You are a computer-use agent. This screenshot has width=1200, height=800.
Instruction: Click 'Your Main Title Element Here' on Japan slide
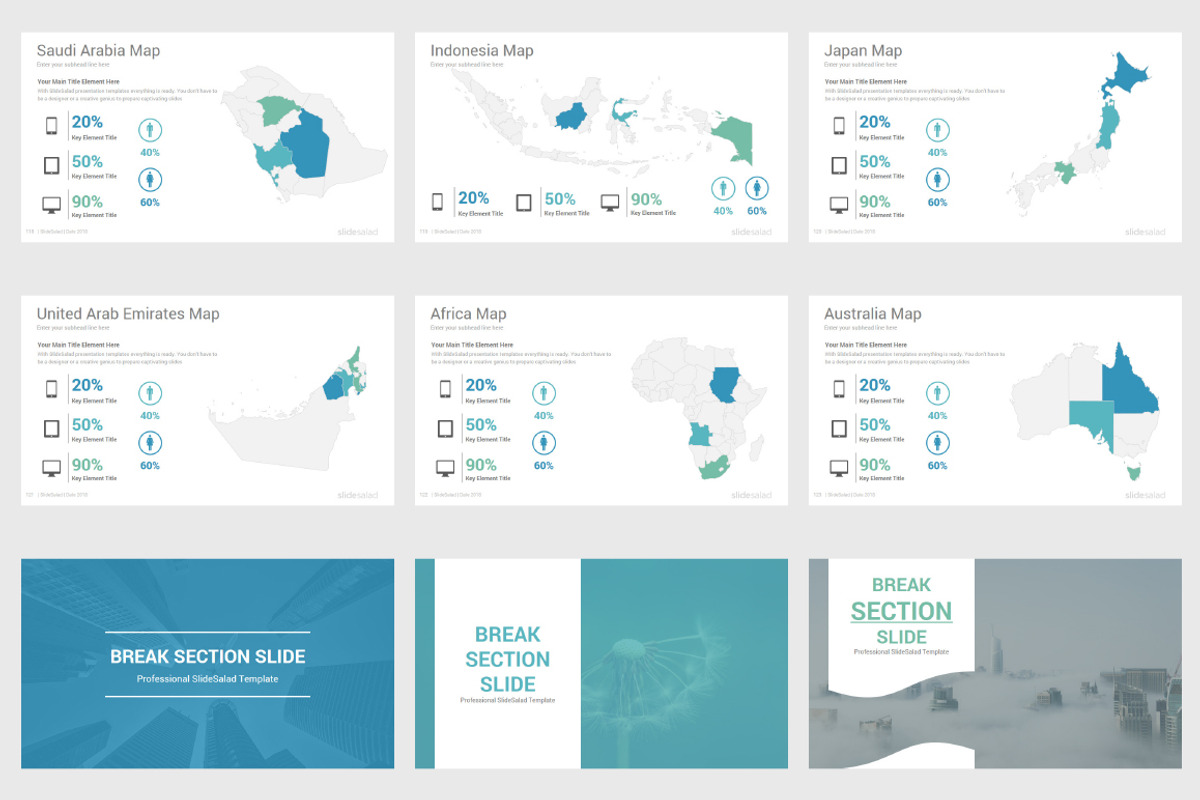[x=866, y=81]
